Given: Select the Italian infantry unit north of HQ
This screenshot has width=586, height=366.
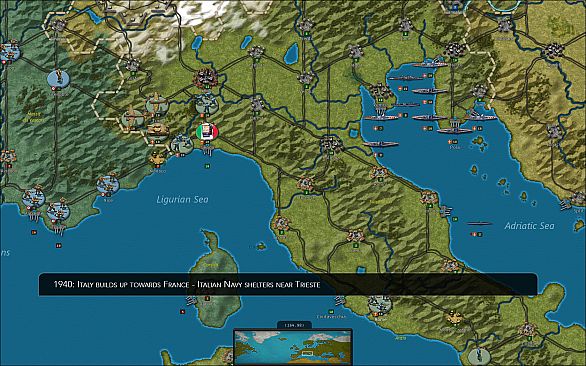Looking at the screenshot, I should (x=206, y=103).
